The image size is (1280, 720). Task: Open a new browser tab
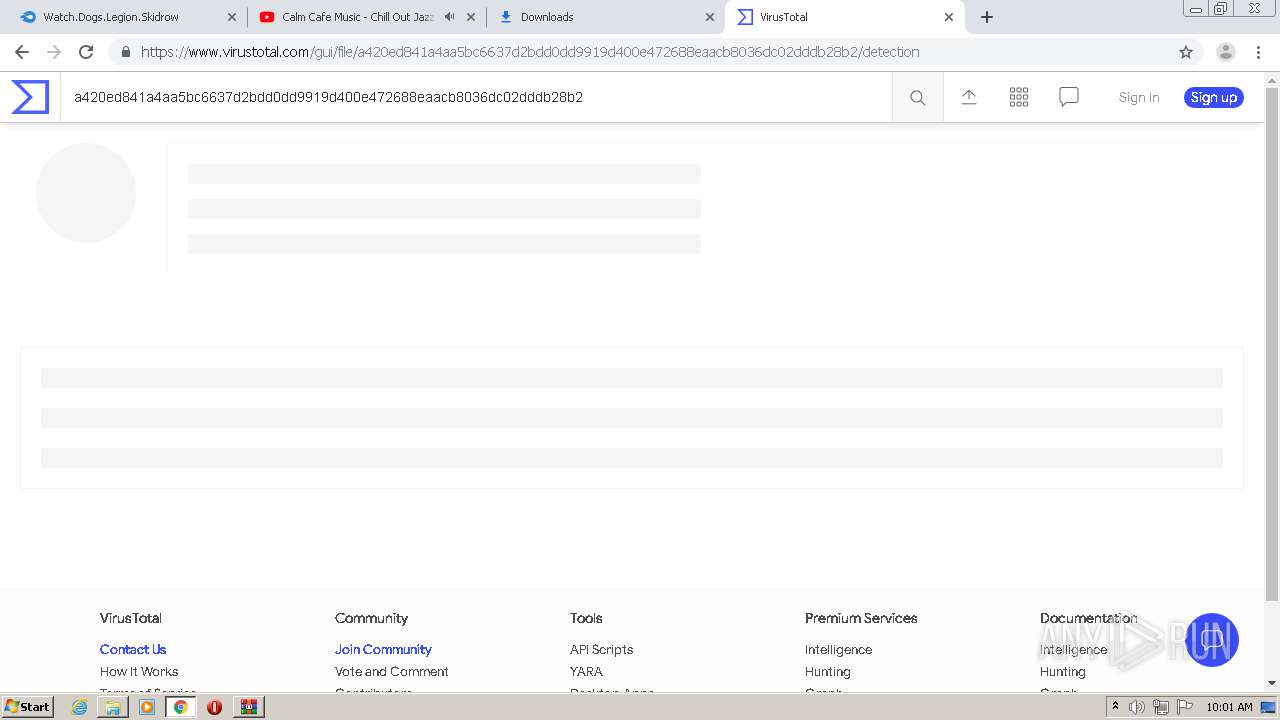click(987, 17)
